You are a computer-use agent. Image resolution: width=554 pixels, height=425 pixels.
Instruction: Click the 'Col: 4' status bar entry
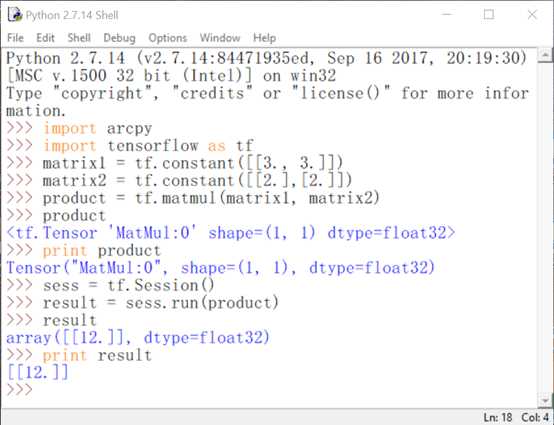click(x=535, y=418)
